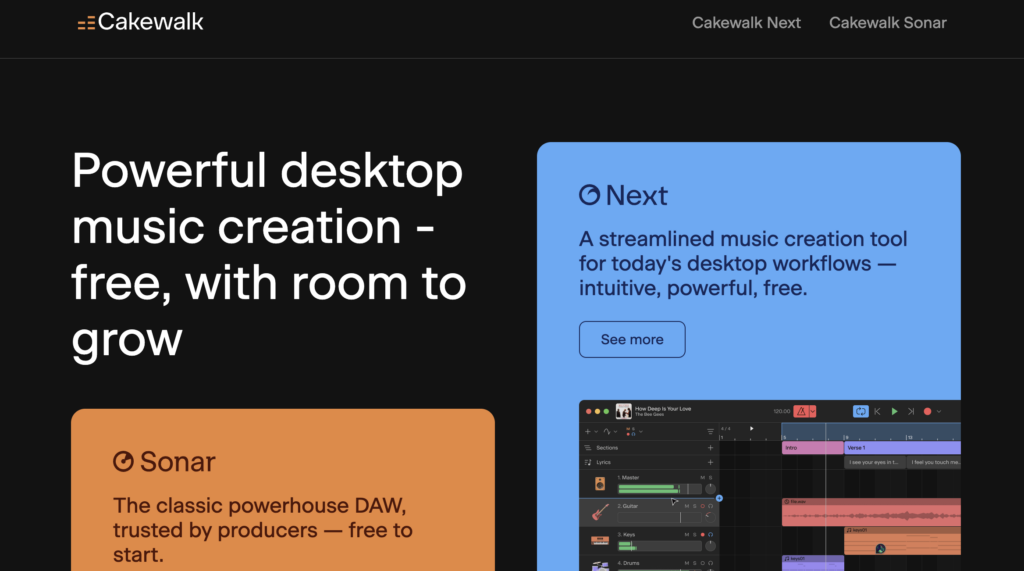
Task: Click the skip to start icon
Action: [x=877, y=411]
